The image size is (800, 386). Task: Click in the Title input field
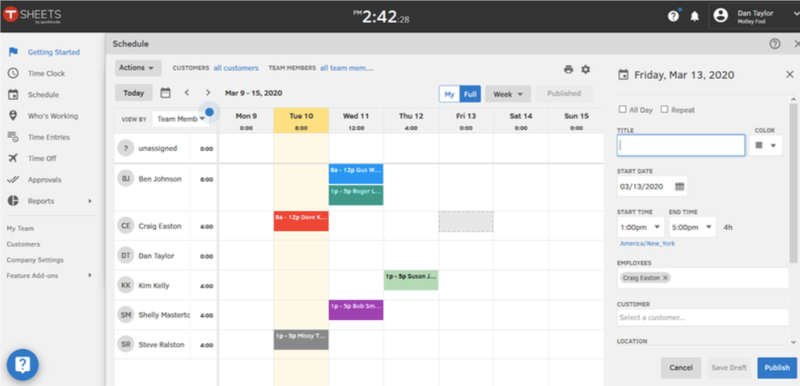click(x=681, y=145)
